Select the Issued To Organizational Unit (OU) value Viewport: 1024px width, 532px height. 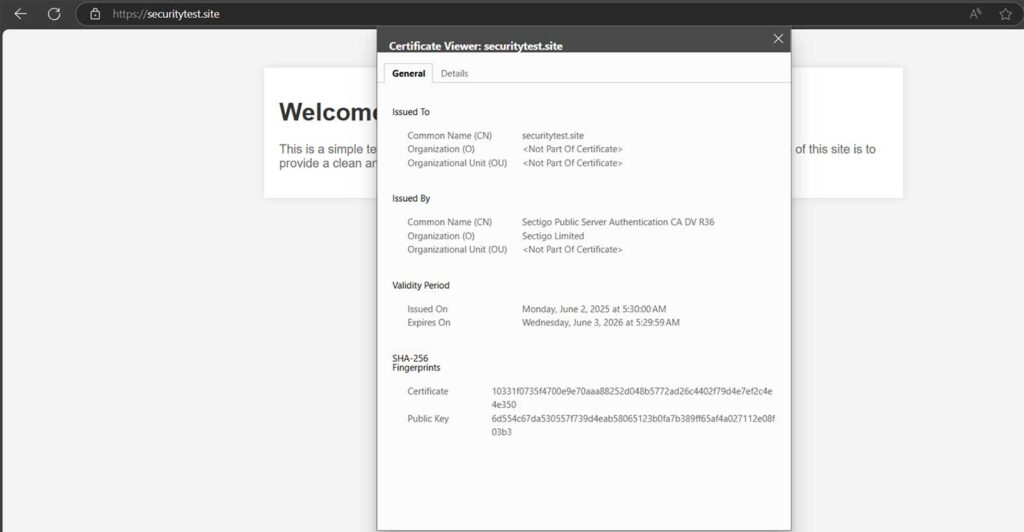click(x=572, y=163)
